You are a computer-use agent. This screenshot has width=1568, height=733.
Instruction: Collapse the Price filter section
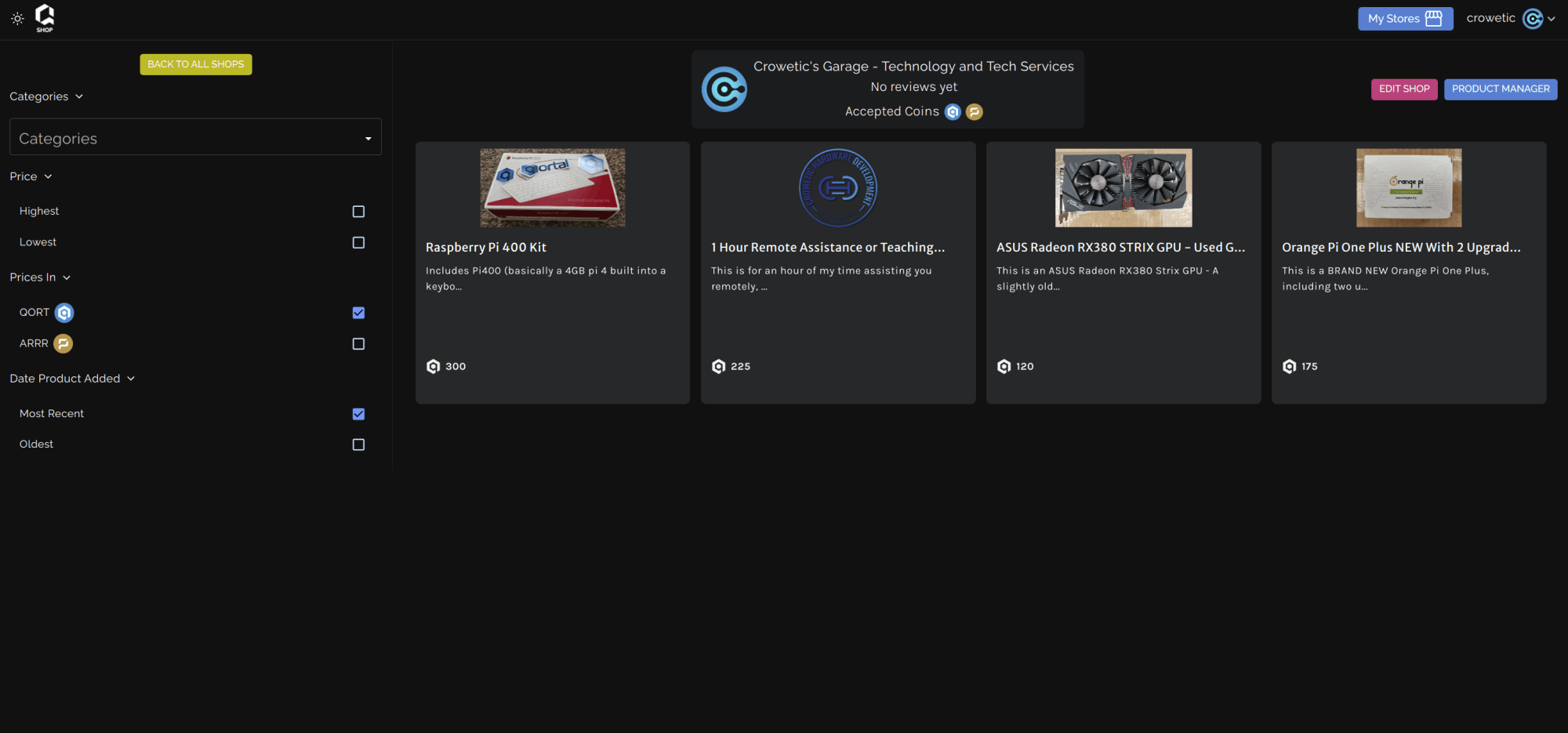(x=31, y=176)
